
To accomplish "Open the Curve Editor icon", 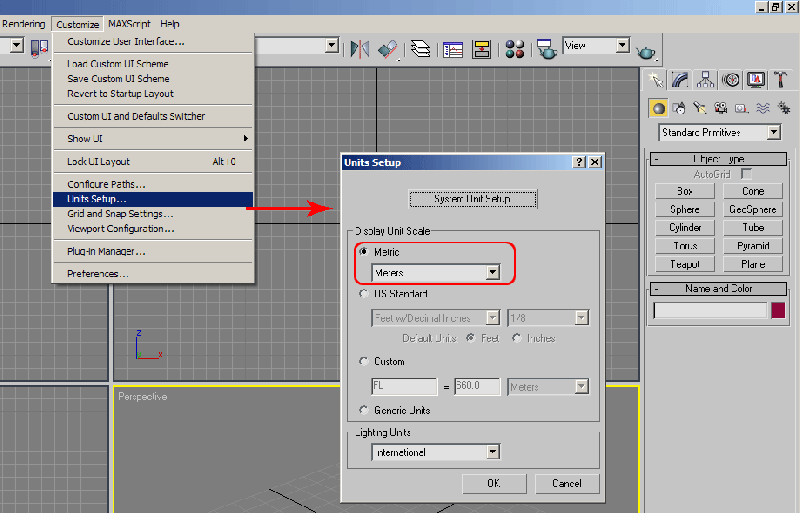I will coord(453,50).
